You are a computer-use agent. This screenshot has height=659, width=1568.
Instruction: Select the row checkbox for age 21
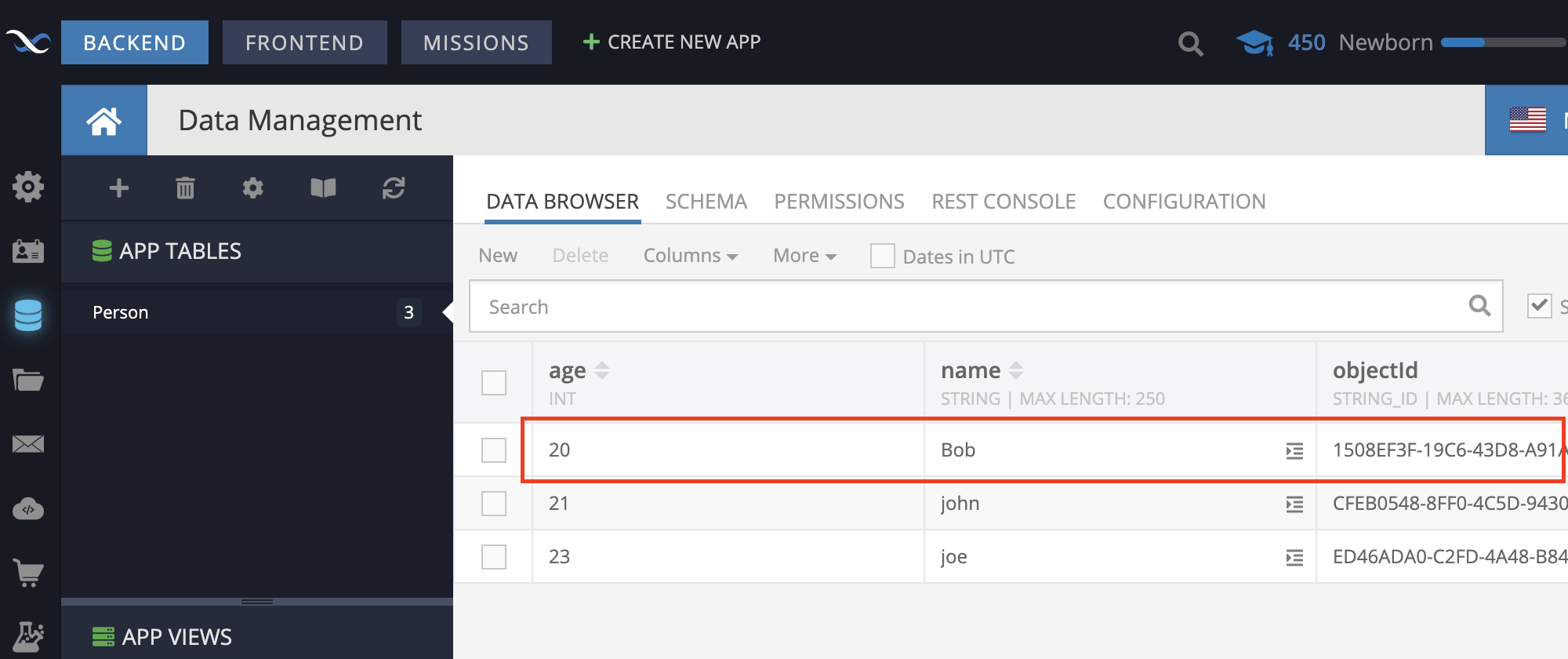pos(494,504)
